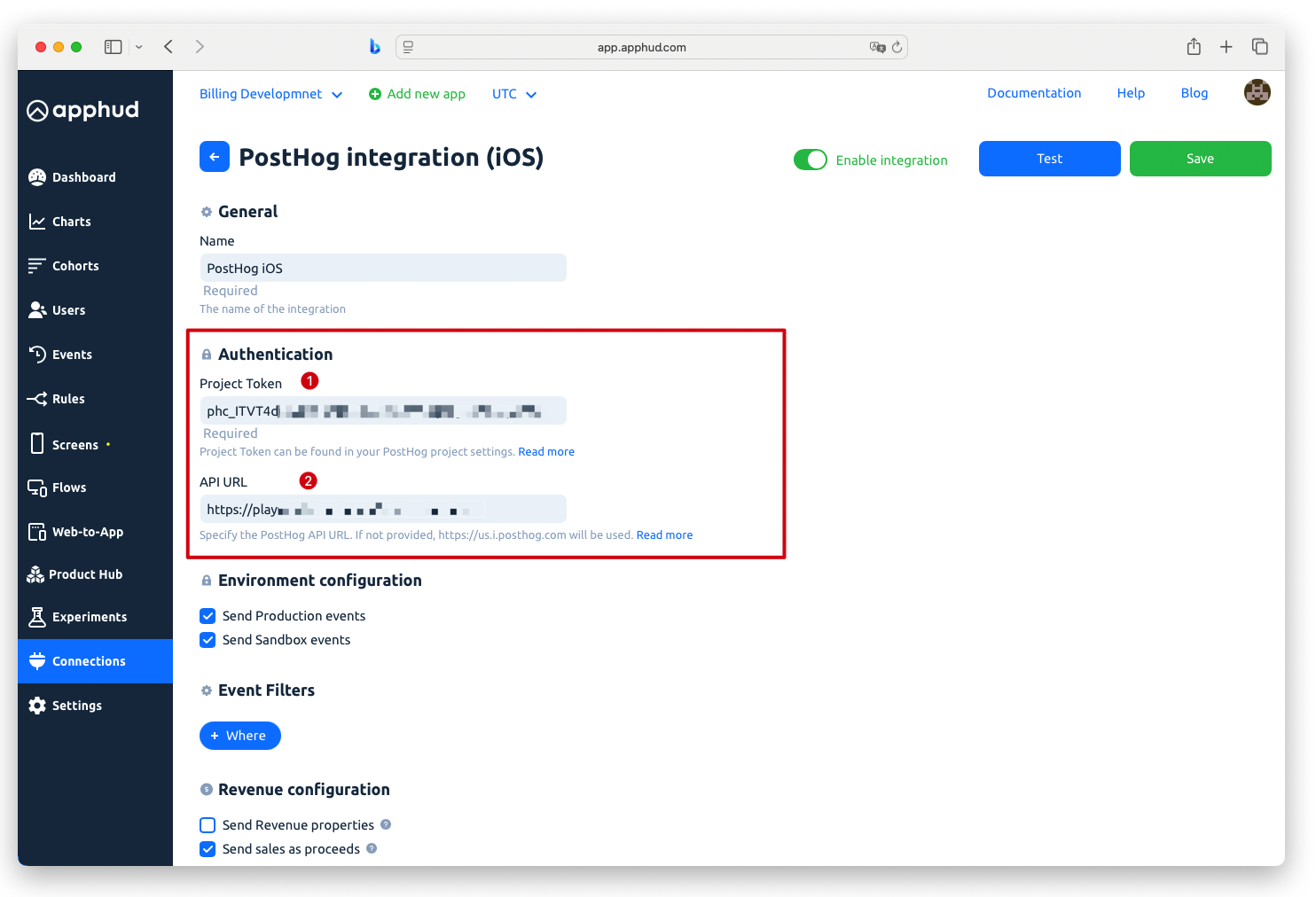Click the 'Event Filters' heading
Viewport: 1316px width, 897px height.
[x=266, y=690]
